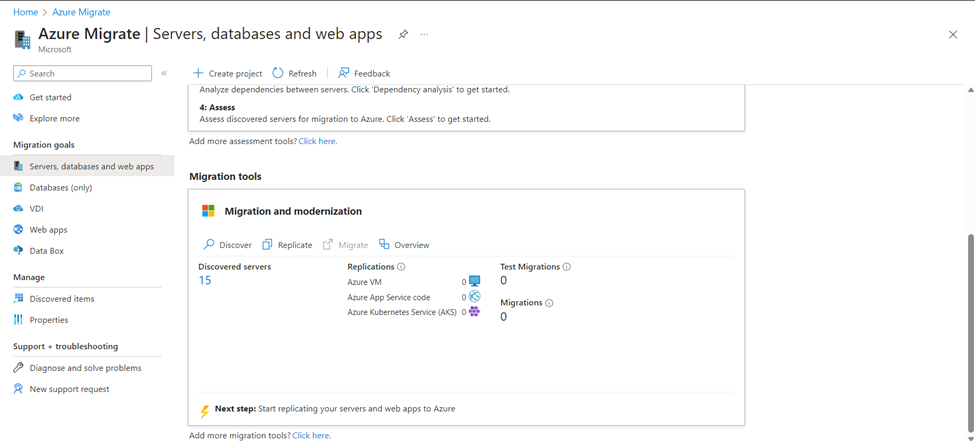Click the Test Migrations count 0
Image resolution: width=975 pixels, height=441 pixels.
tap(504, 281)
